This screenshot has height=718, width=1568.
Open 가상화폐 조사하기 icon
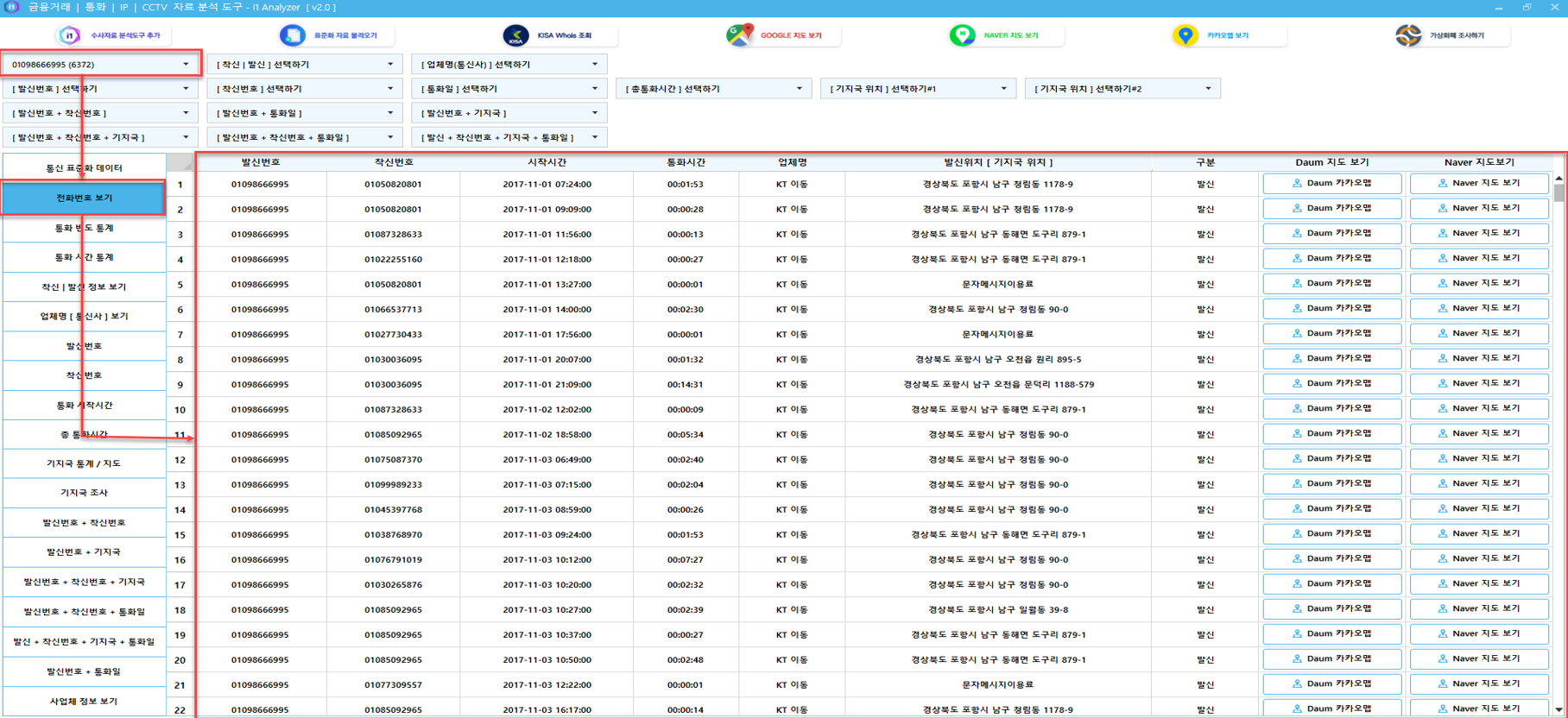tap(1408, 35)
